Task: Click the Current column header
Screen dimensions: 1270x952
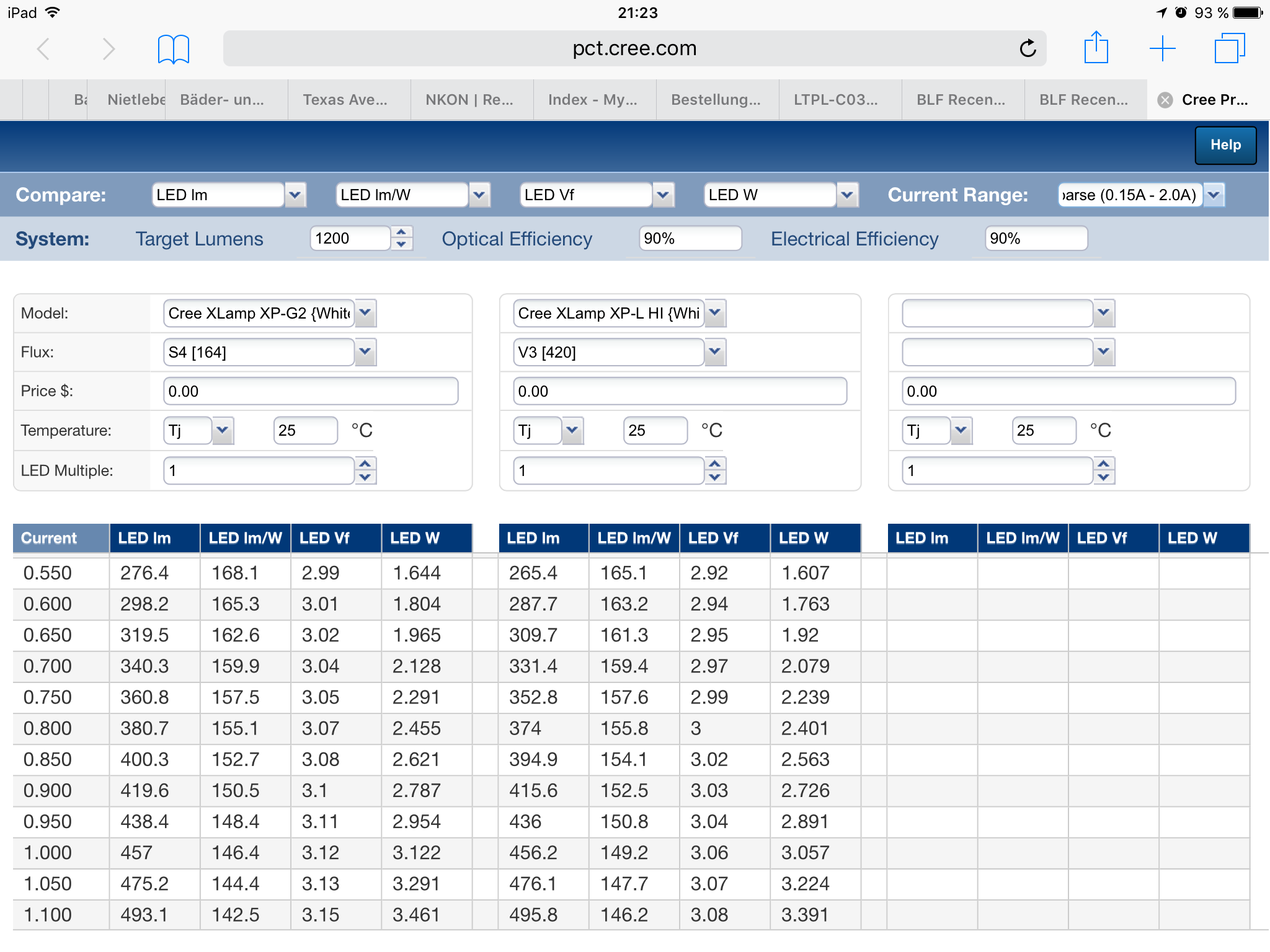Action: (61, 538)
